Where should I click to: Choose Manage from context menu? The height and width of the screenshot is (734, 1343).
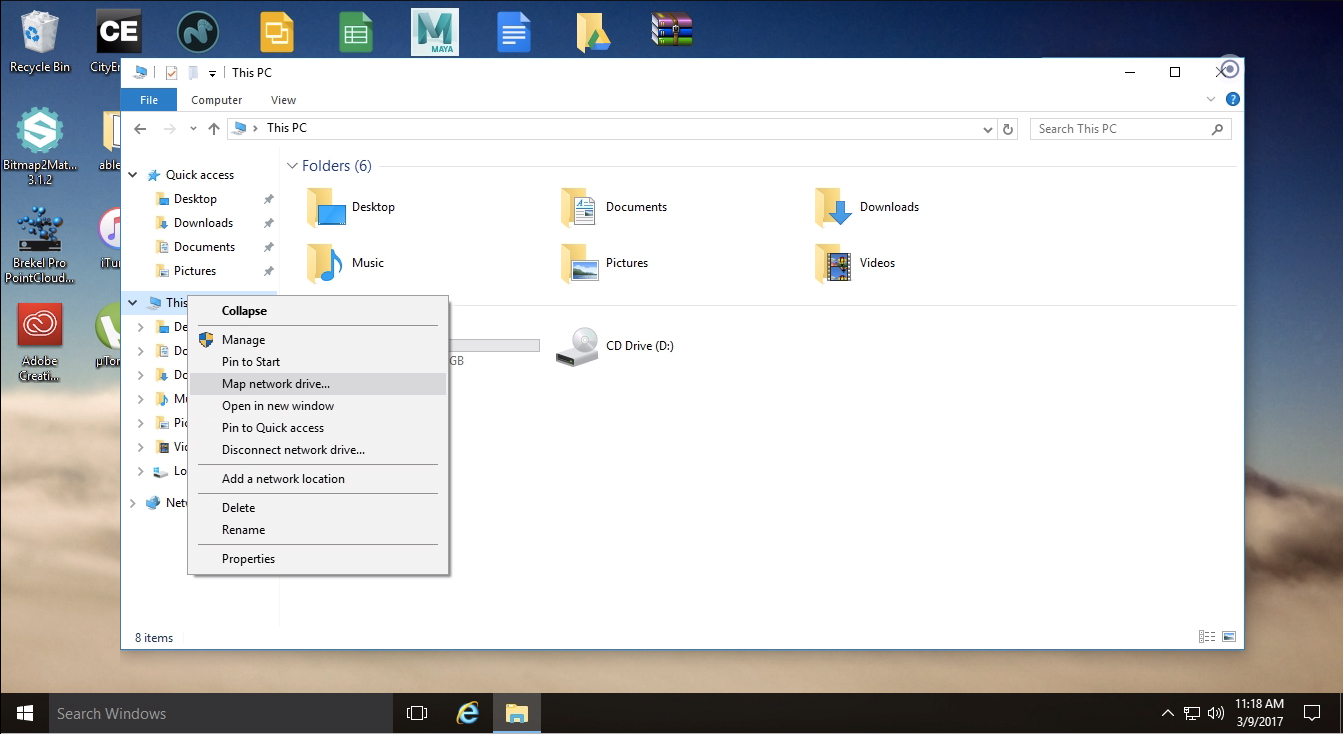point(317,340)
